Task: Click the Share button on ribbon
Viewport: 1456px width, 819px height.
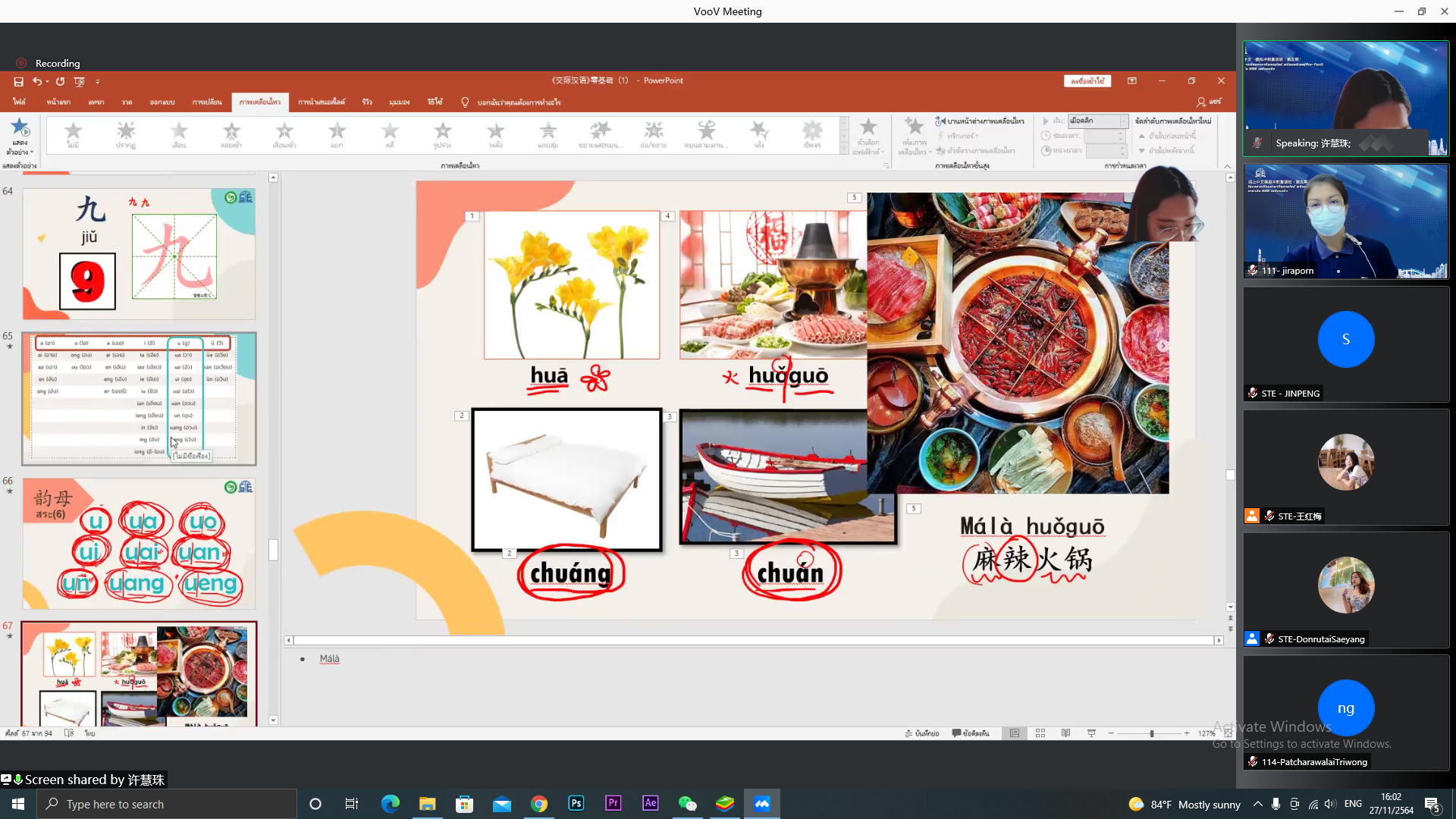Action: tap(1210, 102)
